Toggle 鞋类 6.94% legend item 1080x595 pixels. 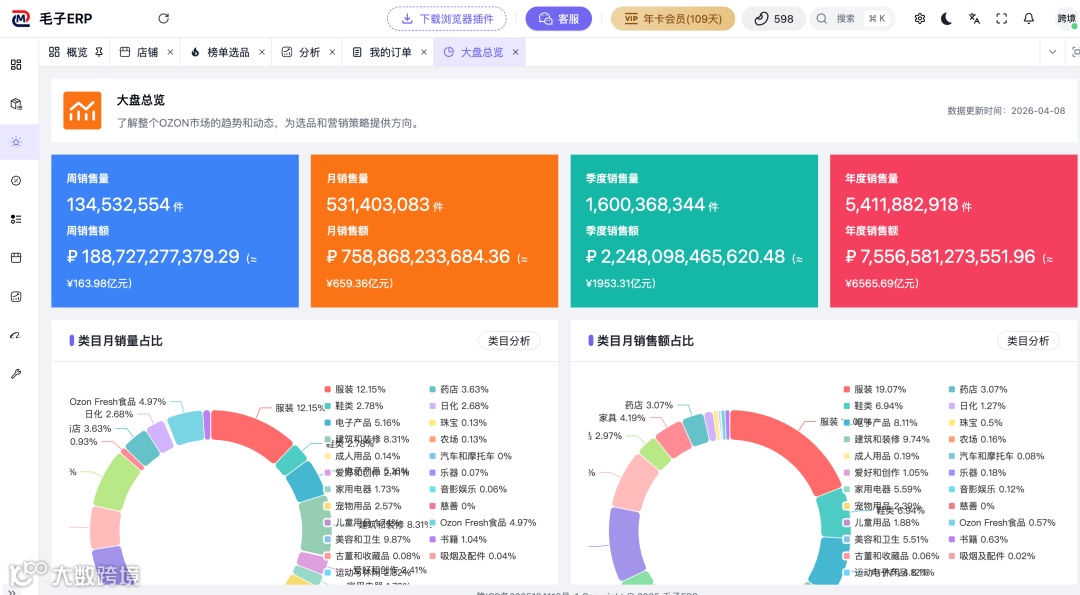pos(873,406)
